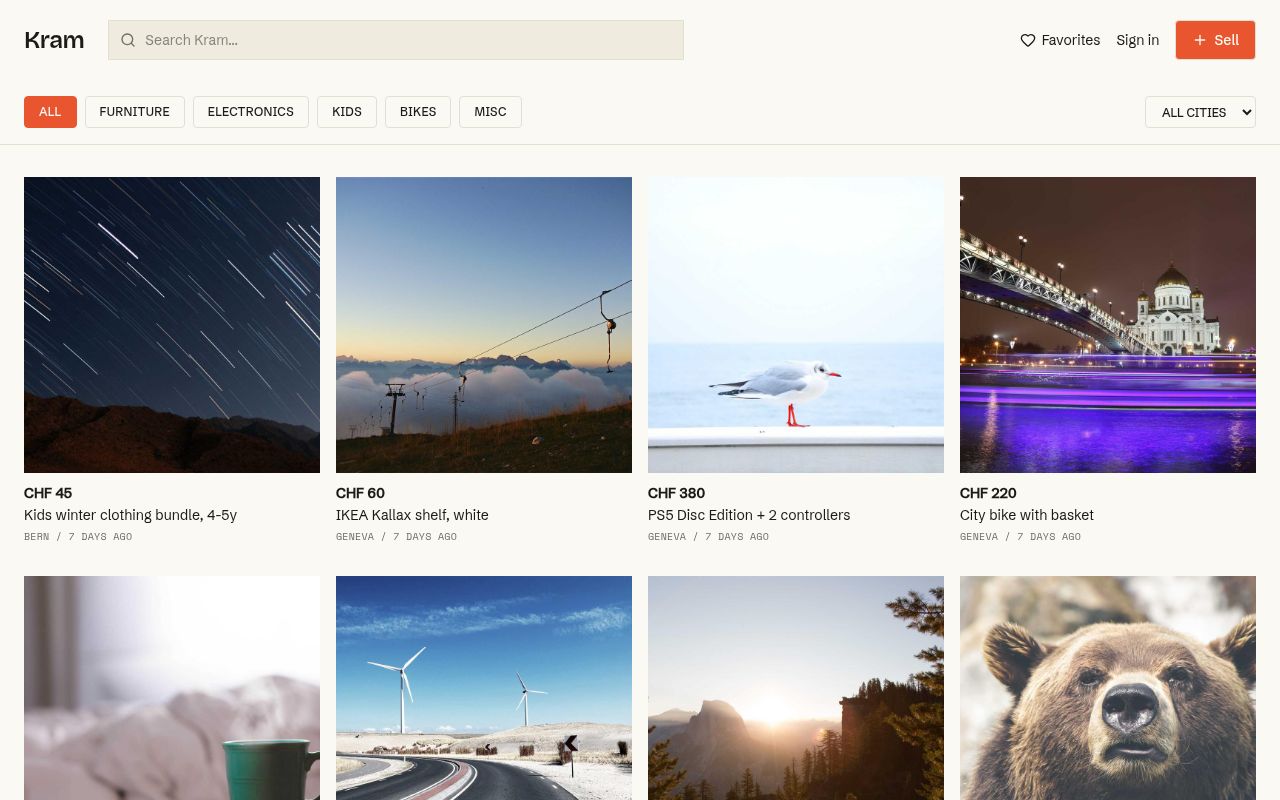The width and height of the screenshot is (1280, 800).
Task: Open IKEA Kallax shelf listing photo
Action: 484,325
